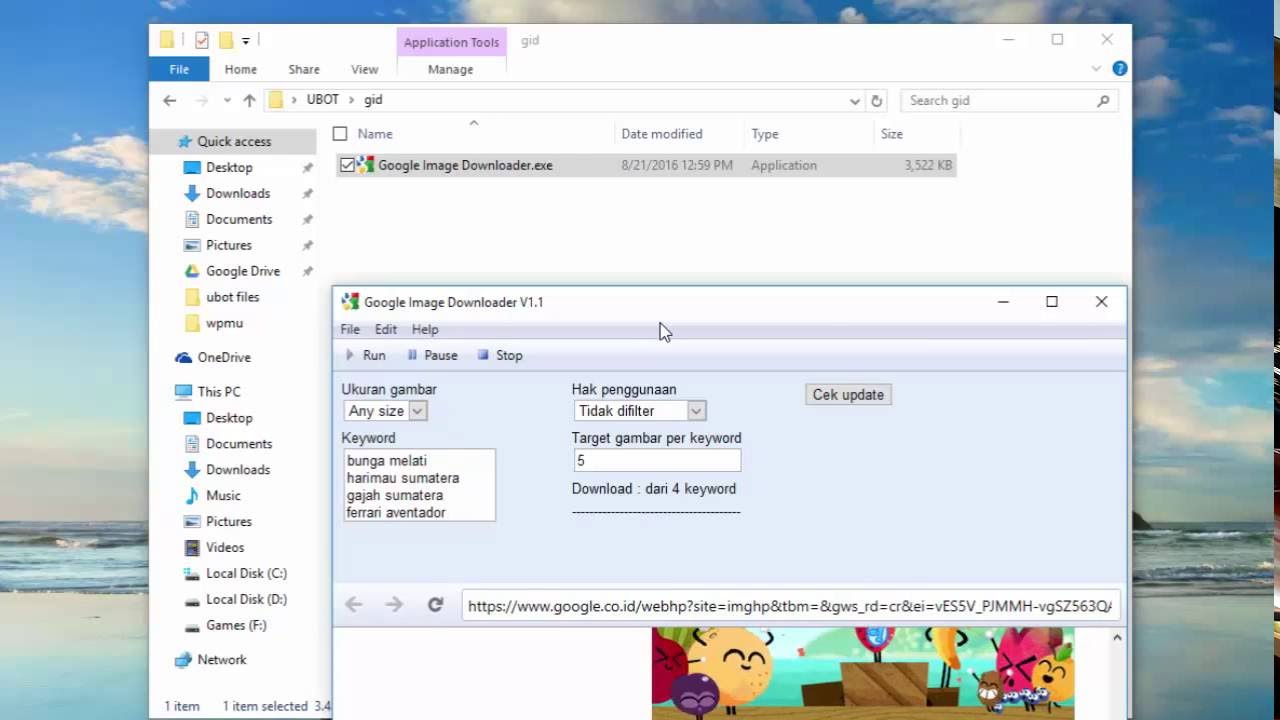Open the wpmu folder in Quick access
The height and width of the screenshot is (720, 1280).
click(215, 323)
